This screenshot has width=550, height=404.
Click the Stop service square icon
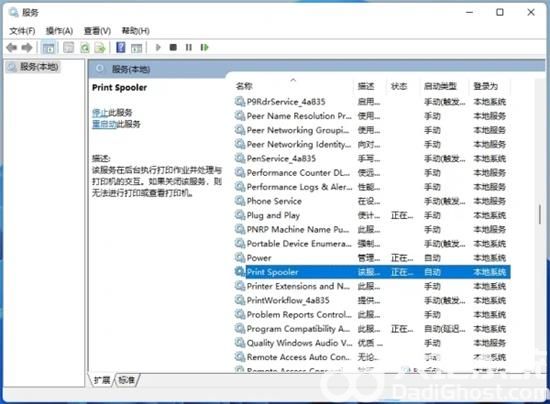pos(173,47)
